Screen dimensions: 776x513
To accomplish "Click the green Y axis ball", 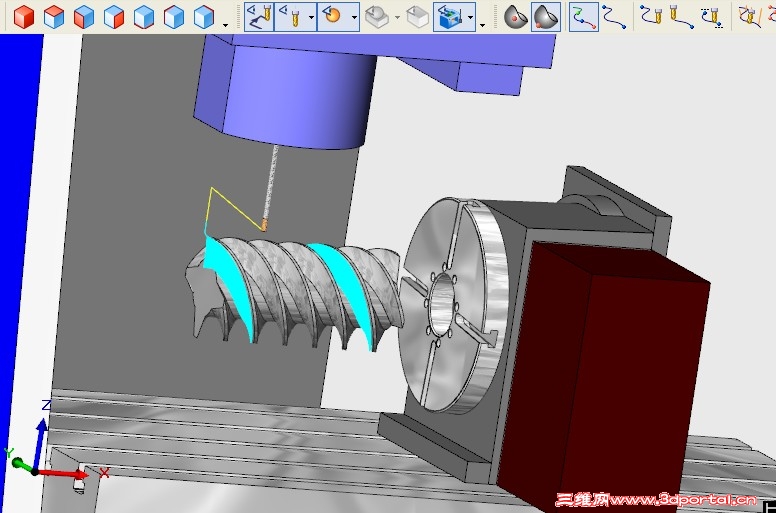I will pos(18,463).
